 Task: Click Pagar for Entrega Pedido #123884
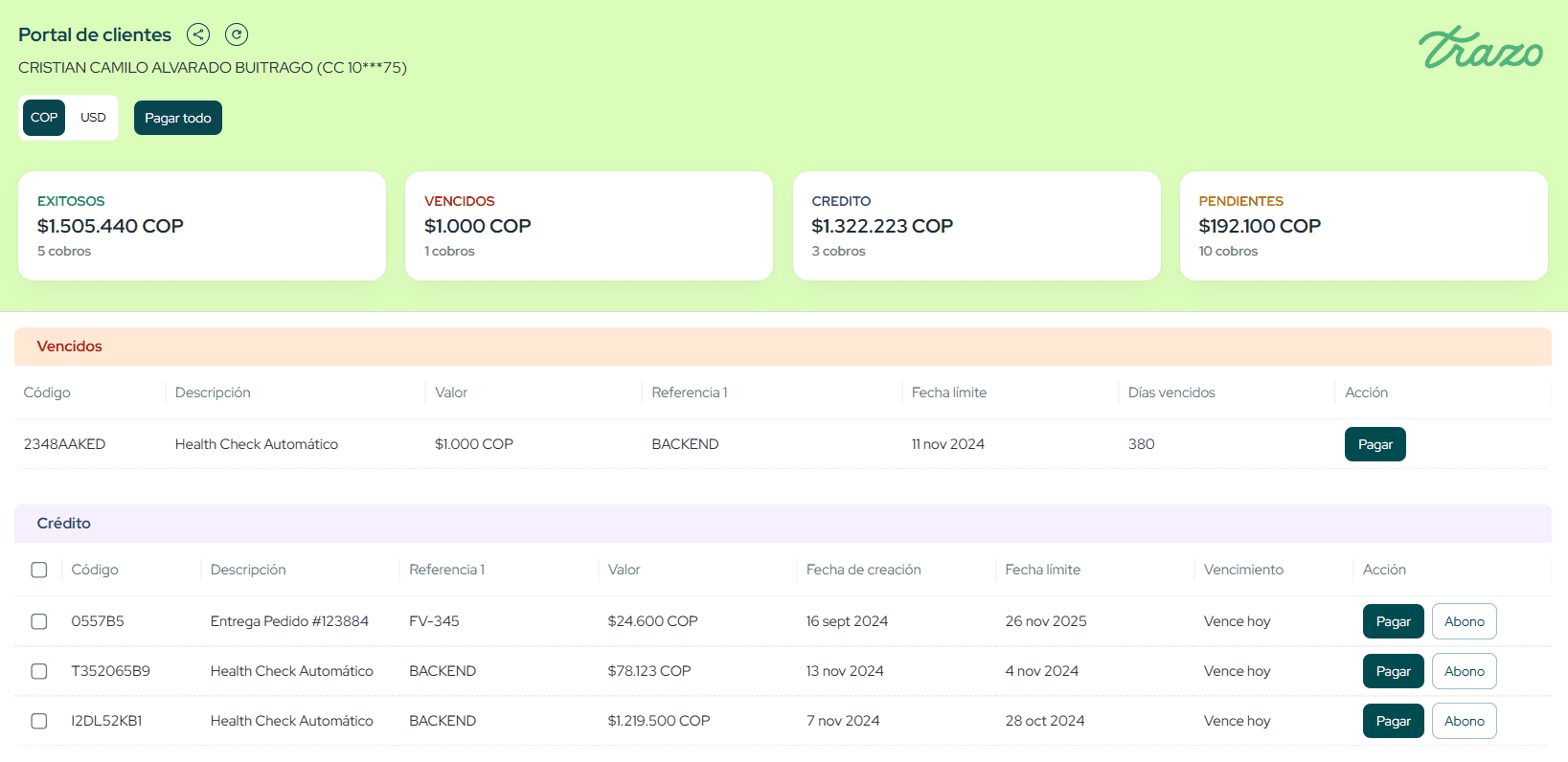[1393, 621]
